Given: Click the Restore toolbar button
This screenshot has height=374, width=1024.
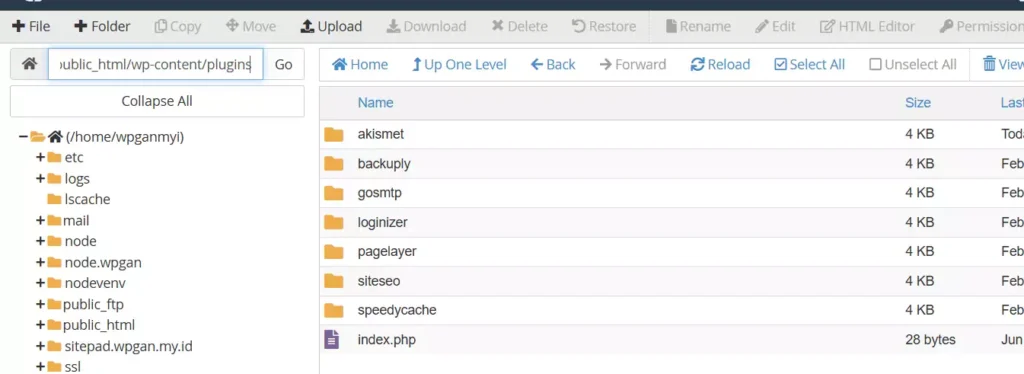Looking at the screenshot, I should [x=604, y=26].
